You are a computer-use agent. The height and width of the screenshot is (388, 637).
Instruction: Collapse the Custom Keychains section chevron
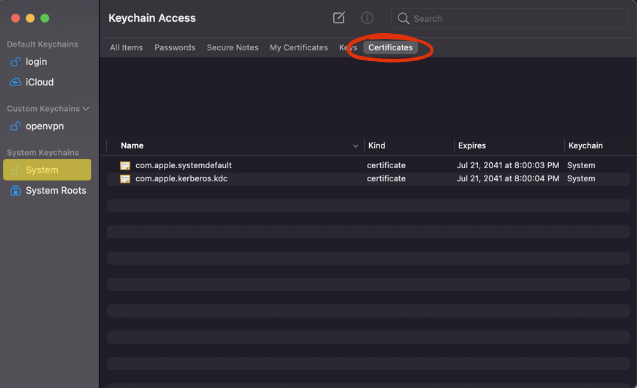[x=86, y=108]
